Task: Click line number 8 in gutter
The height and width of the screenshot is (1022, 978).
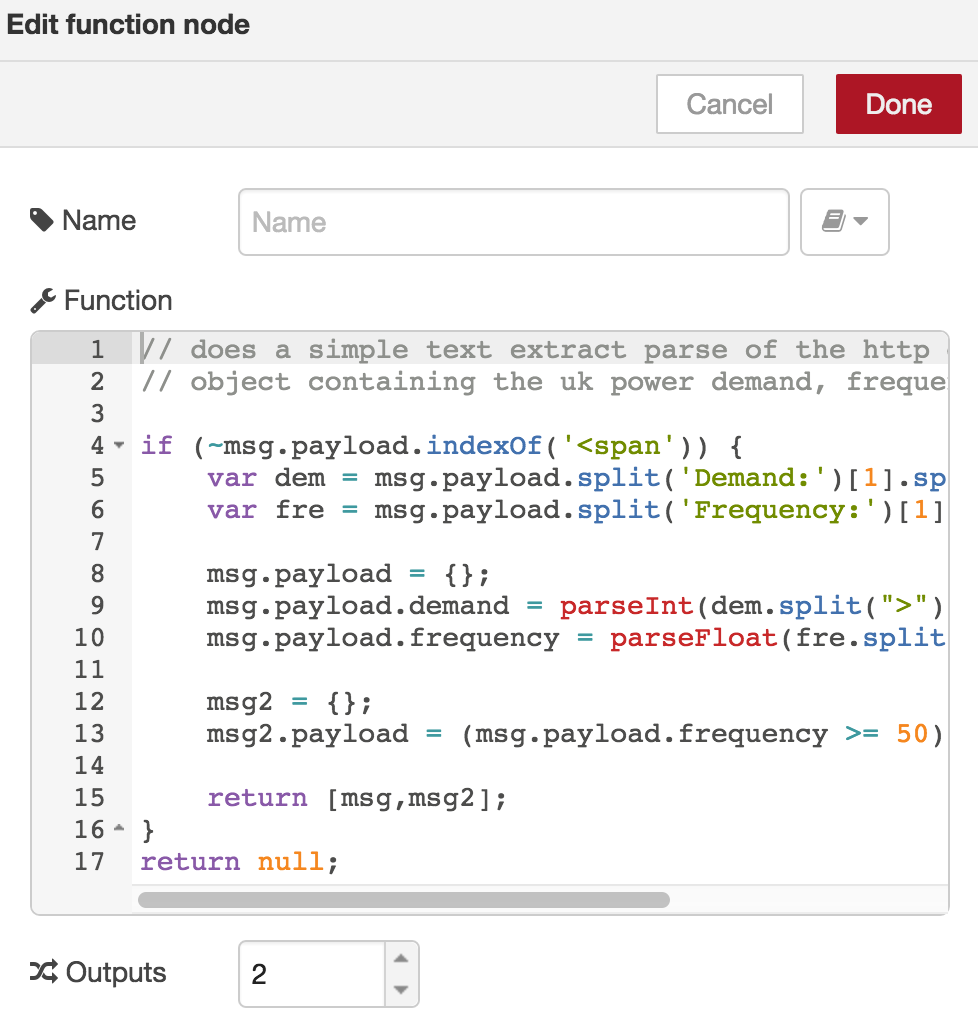Action: (x=97, y=574)
